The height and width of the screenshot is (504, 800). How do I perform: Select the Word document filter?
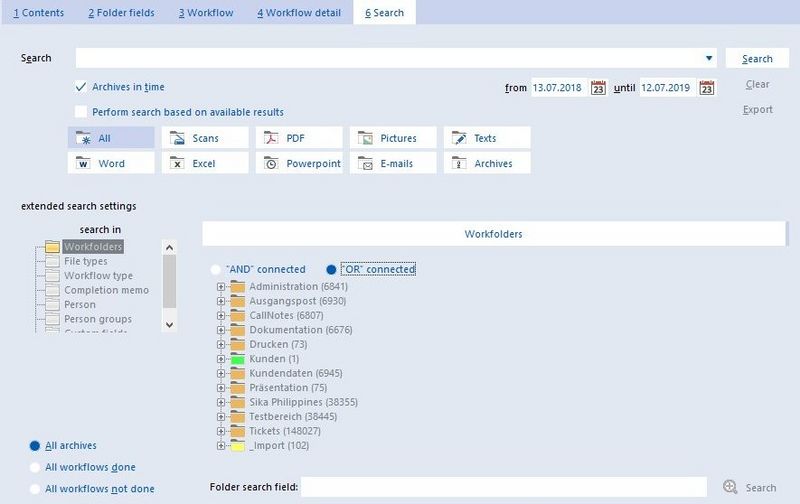82,163
